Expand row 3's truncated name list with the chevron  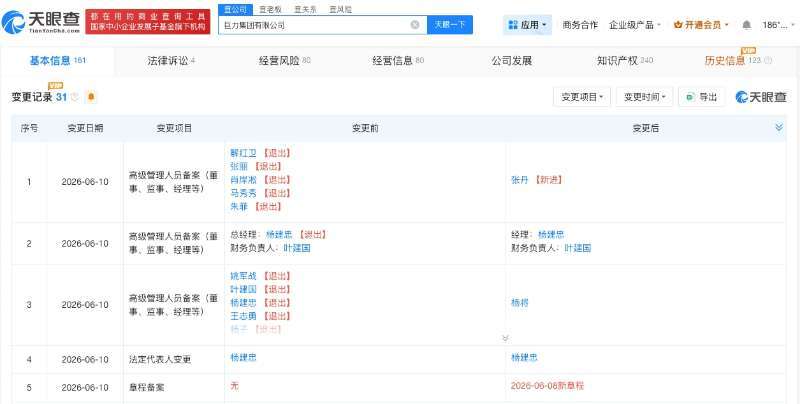505,338
